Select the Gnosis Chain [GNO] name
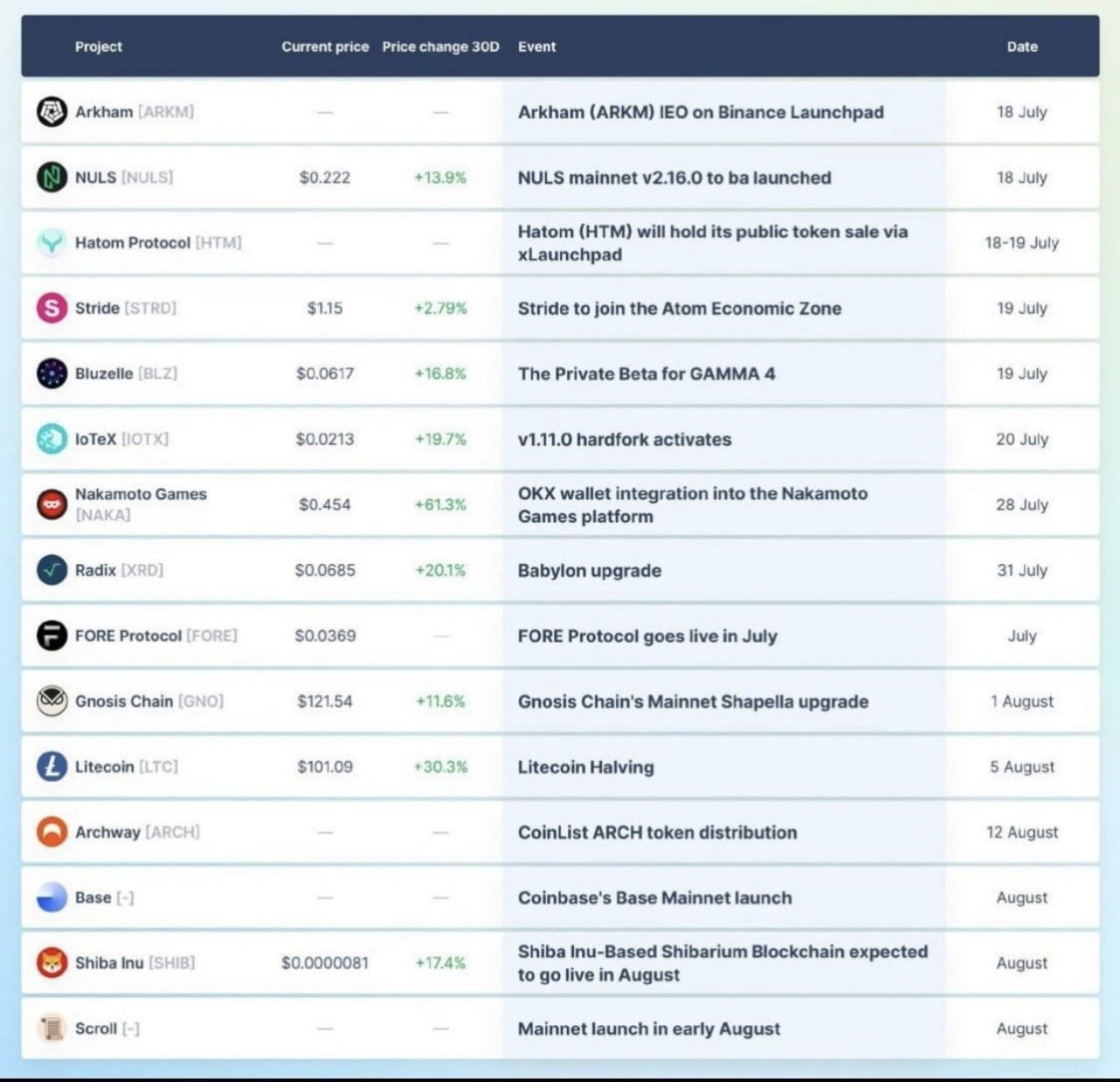 (x=150, y=702)
